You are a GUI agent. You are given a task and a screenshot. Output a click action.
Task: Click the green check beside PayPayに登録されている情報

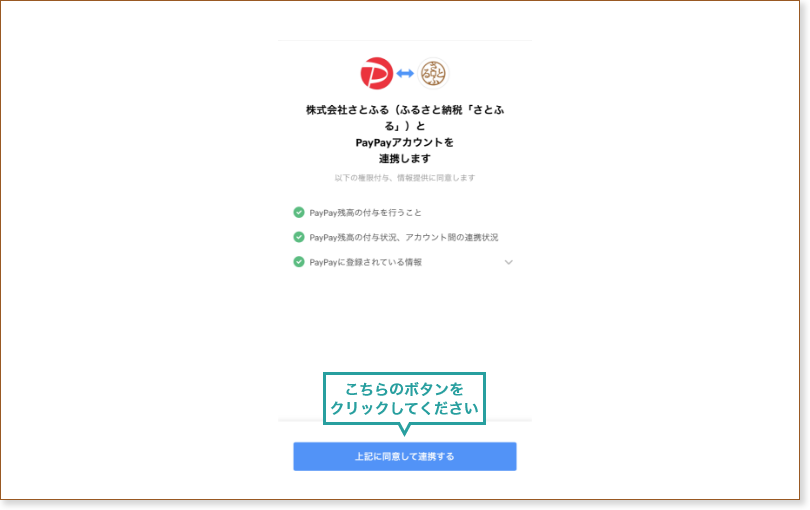tap(299, 262)
